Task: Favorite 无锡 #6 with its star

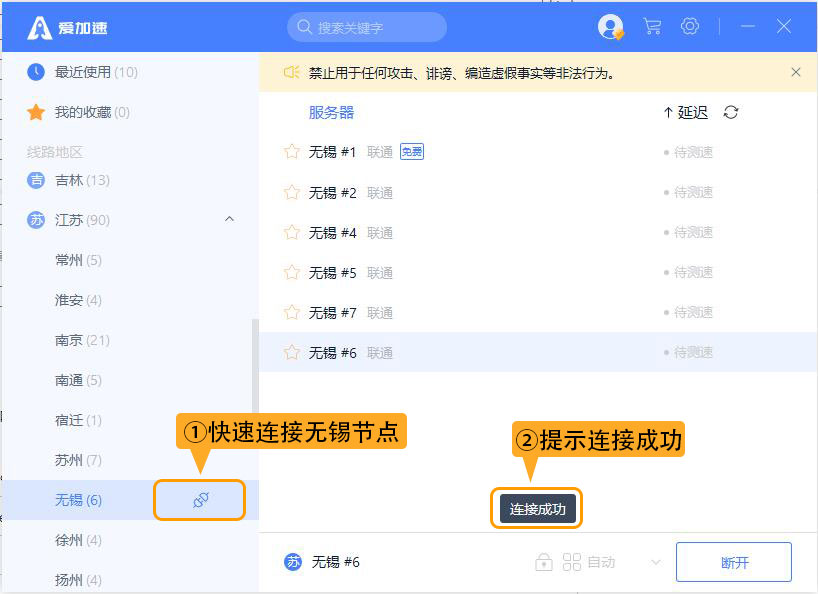Action: click(x=292, y=353)
